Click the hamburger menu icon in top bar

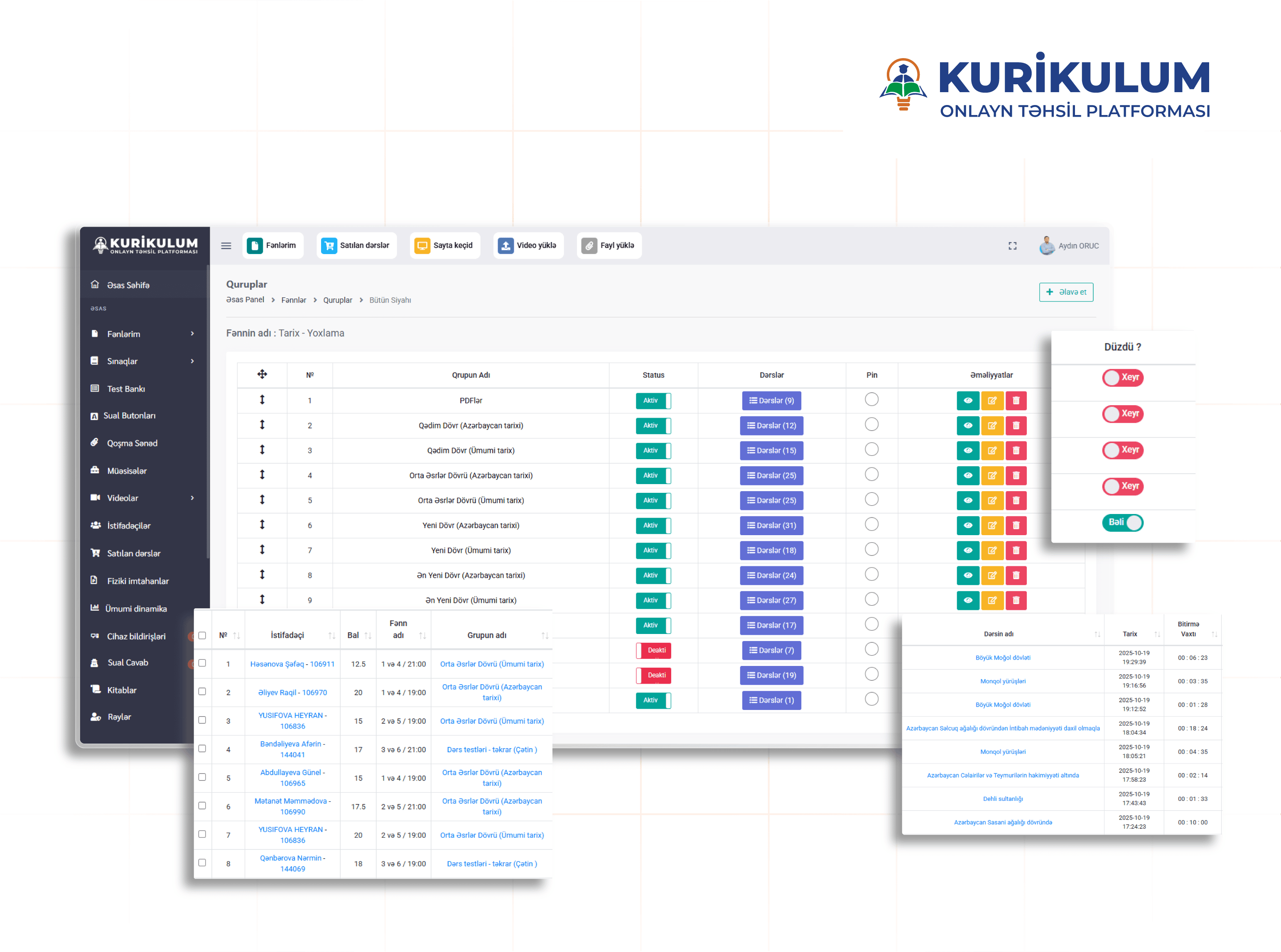226,245
